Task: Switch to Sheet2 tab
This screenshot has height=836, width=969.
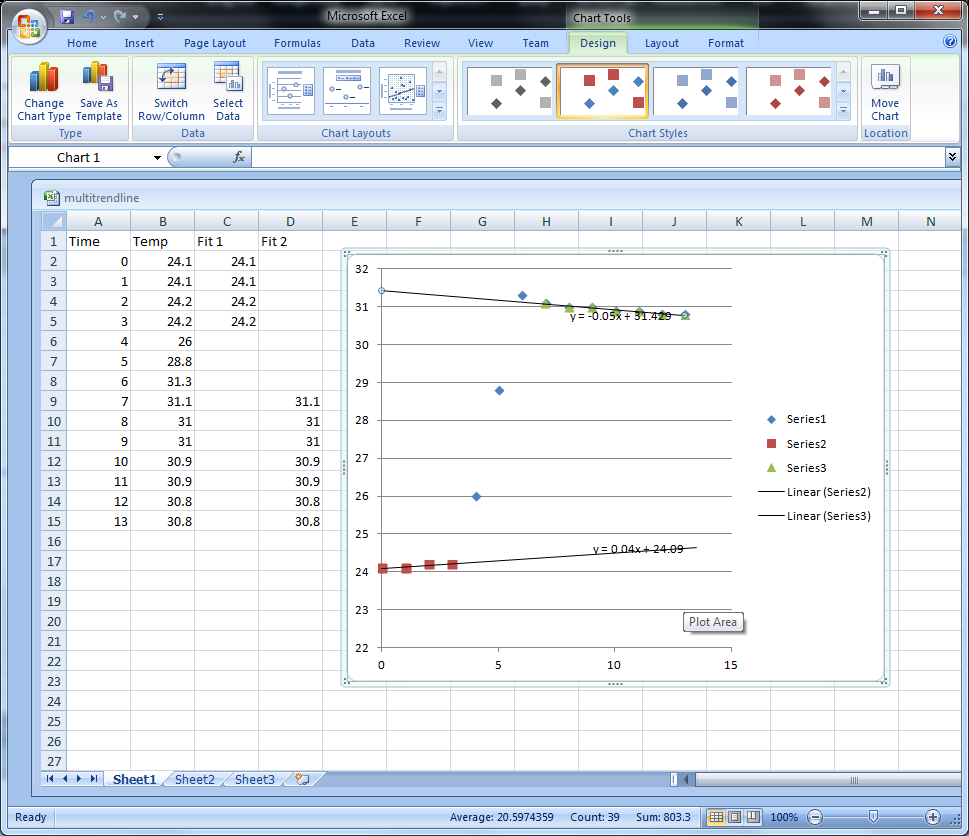Action: click(x=194, y=779)
